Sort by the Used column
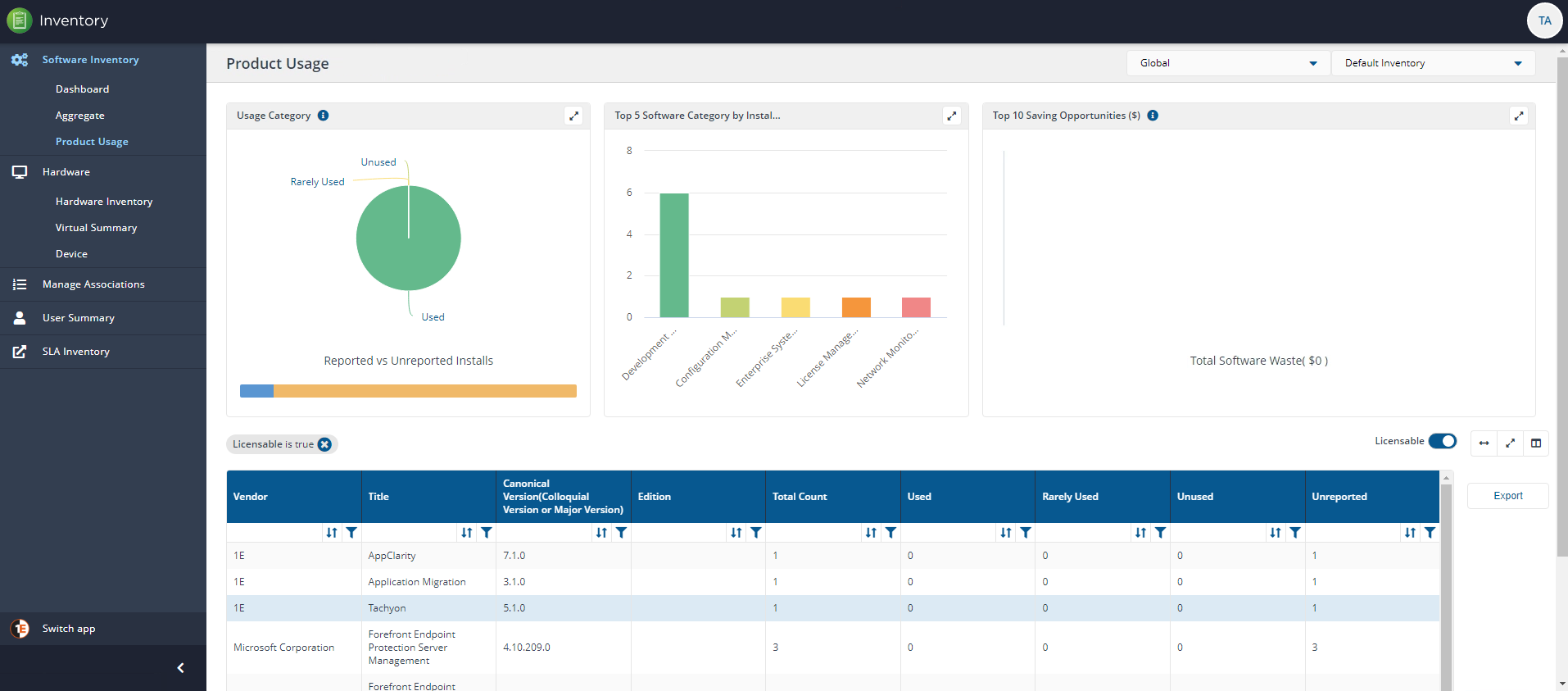This screenshot has width=1568, height=691. tap(1006, 533)
